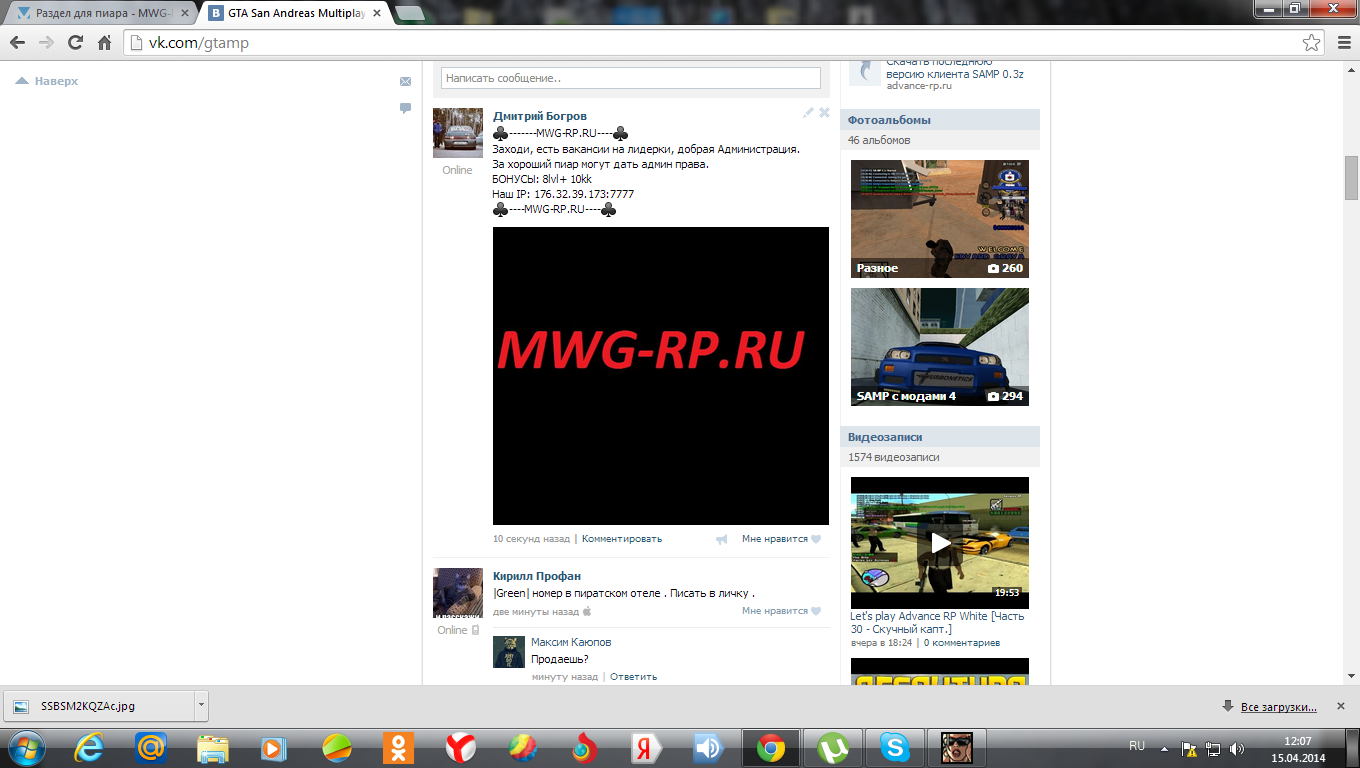The image size is (1360, 768).
Task: Open dropdown arrow of SSBSM2KQZAc.jpg download
Action: [201, 705]
